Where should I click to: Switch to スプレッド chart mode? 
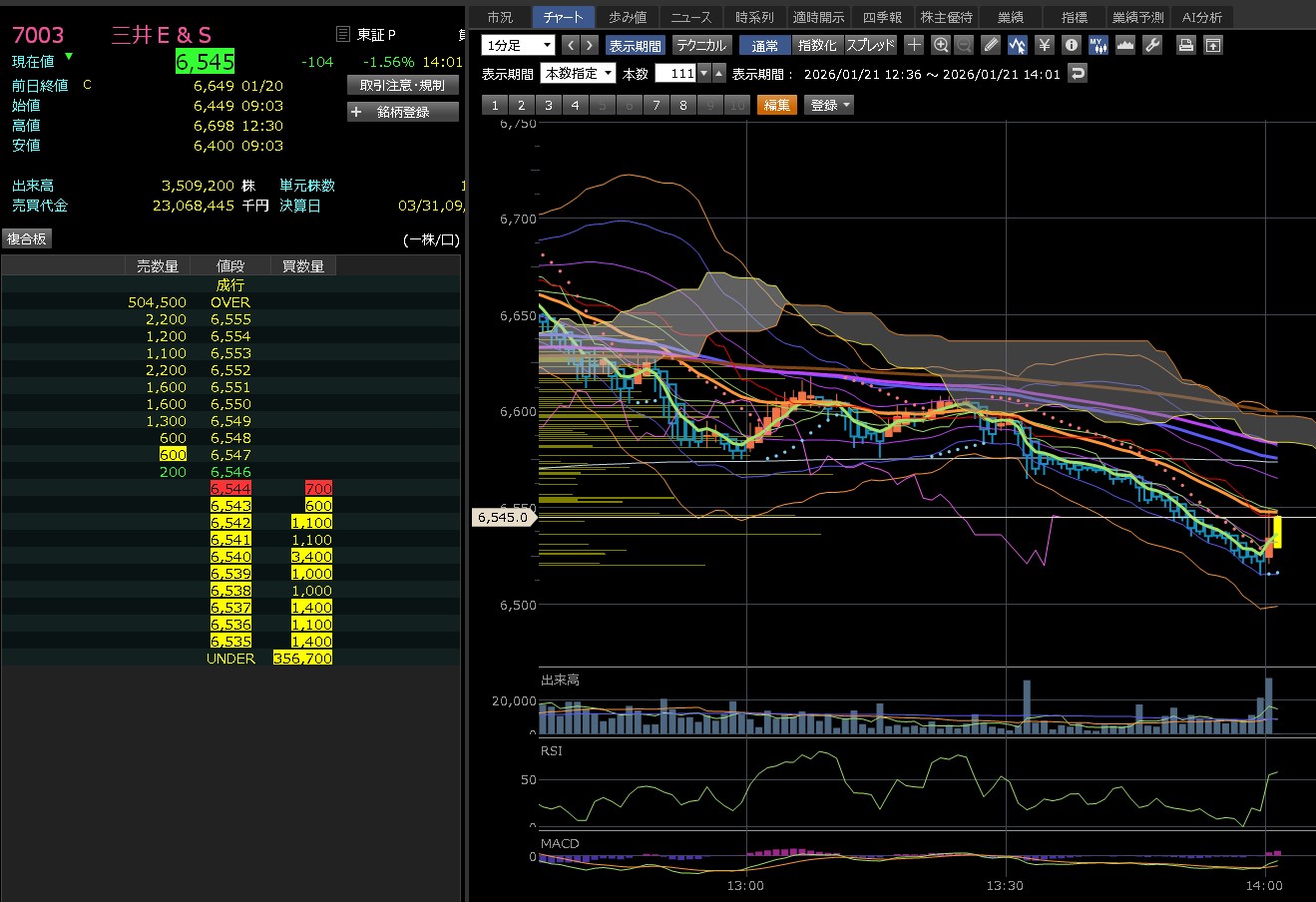pyautogui.click(x=870, y=45)
